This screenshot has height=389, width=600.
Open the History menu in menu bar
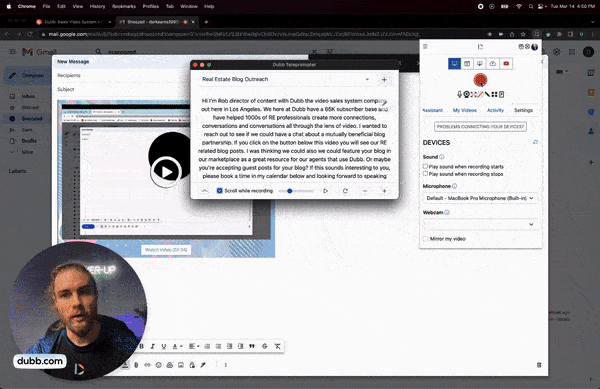pos(97,7)
